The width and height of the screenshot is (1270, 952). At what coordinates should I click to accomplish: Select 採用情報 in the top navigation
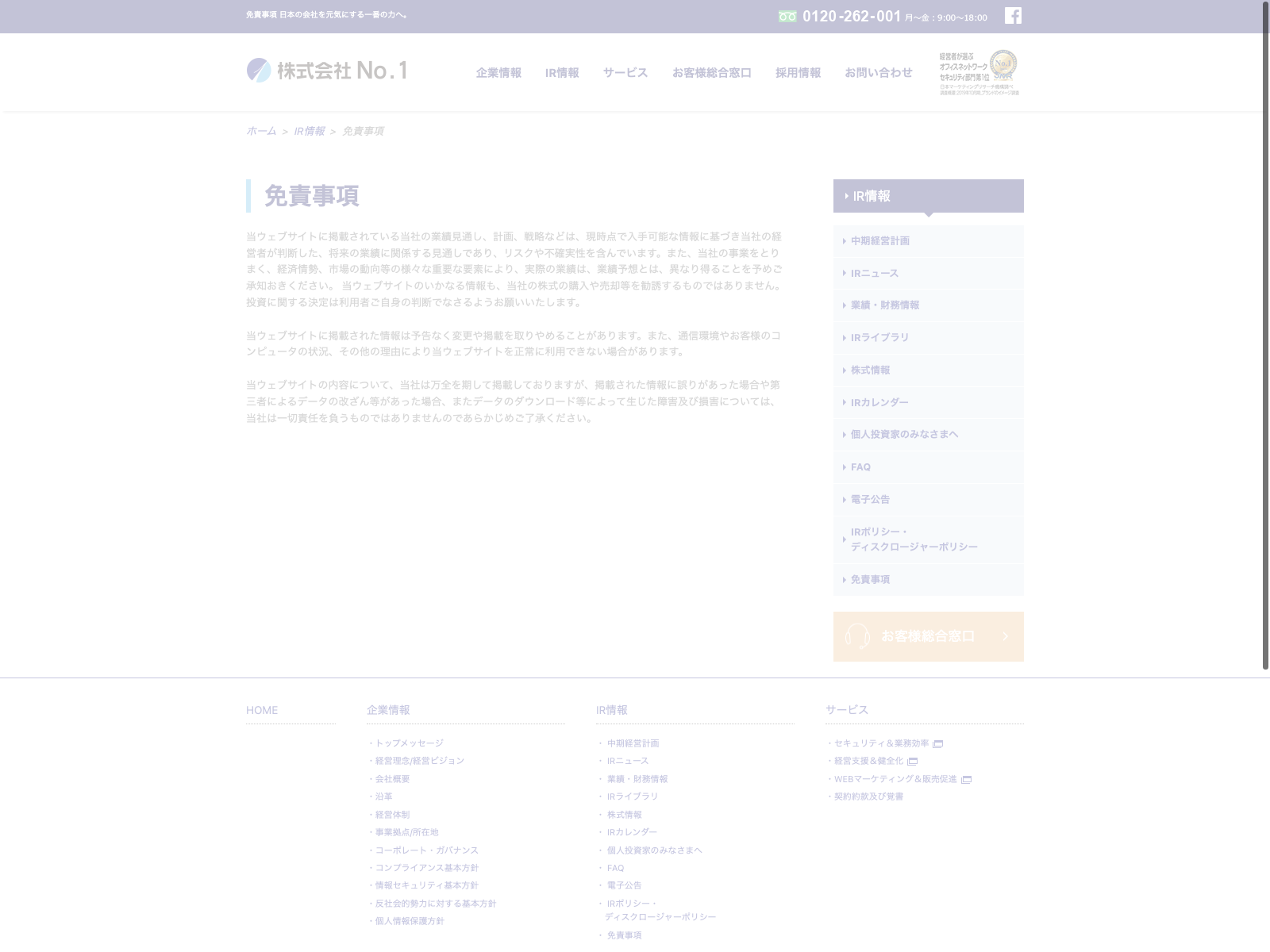point(798,73)
